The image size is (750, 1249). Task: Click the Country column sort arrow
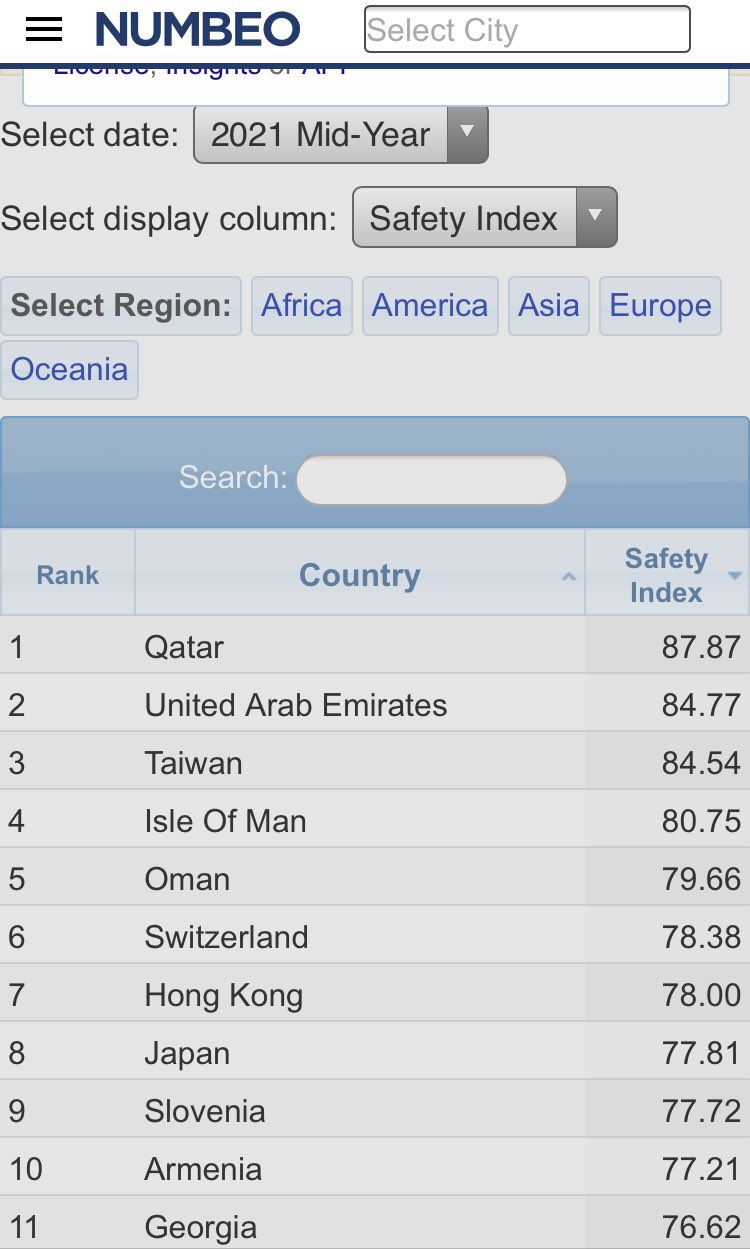point(569,577)
